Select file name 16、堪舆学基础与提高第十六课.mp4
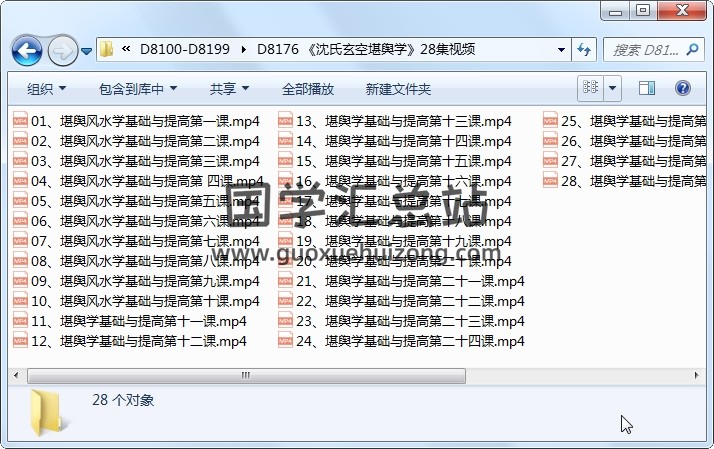This screenshot has height=449, width=714. click(404, 181)
